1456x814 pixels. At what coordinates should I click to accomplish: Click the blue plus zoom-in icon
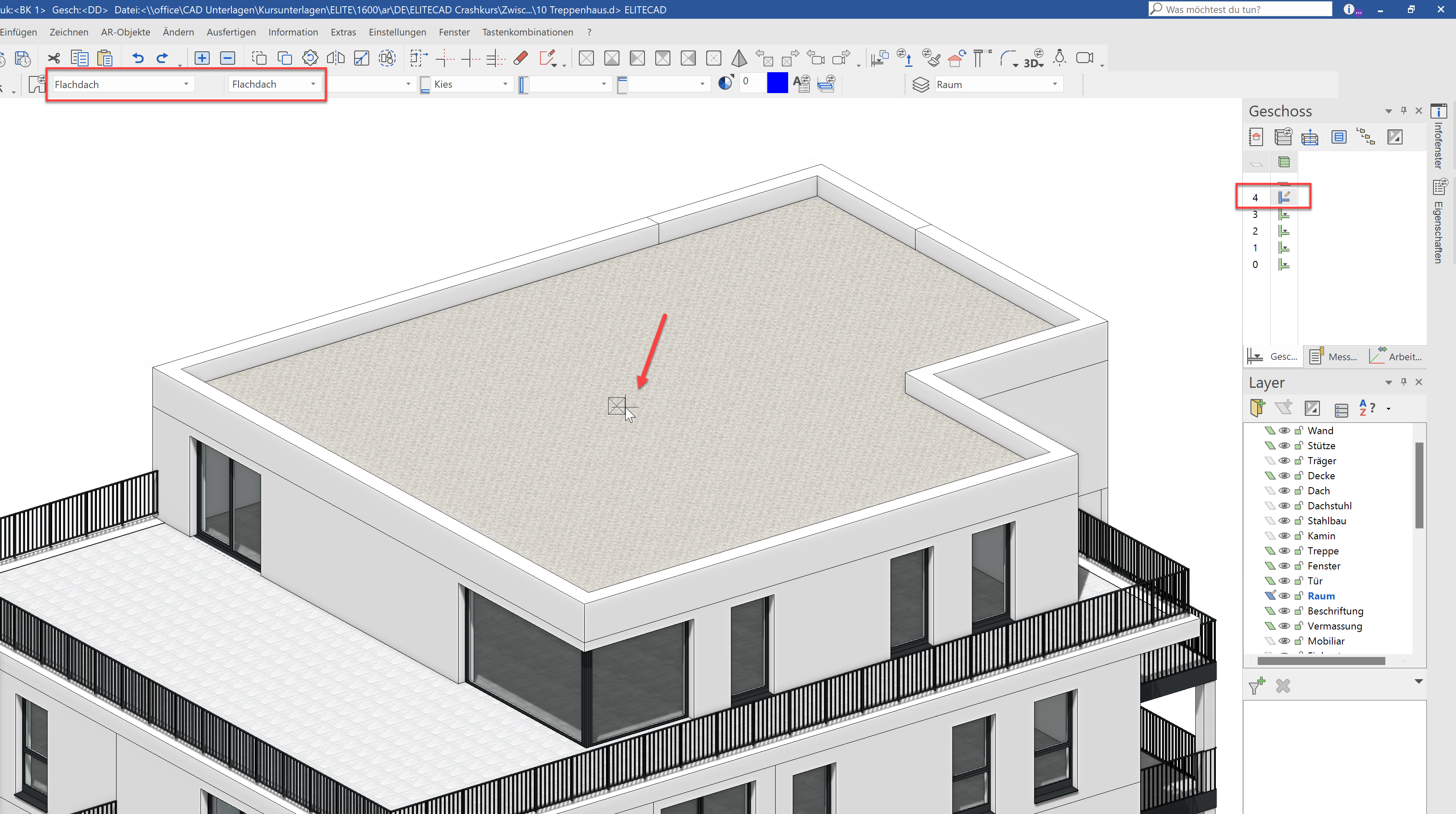(202, 58)
